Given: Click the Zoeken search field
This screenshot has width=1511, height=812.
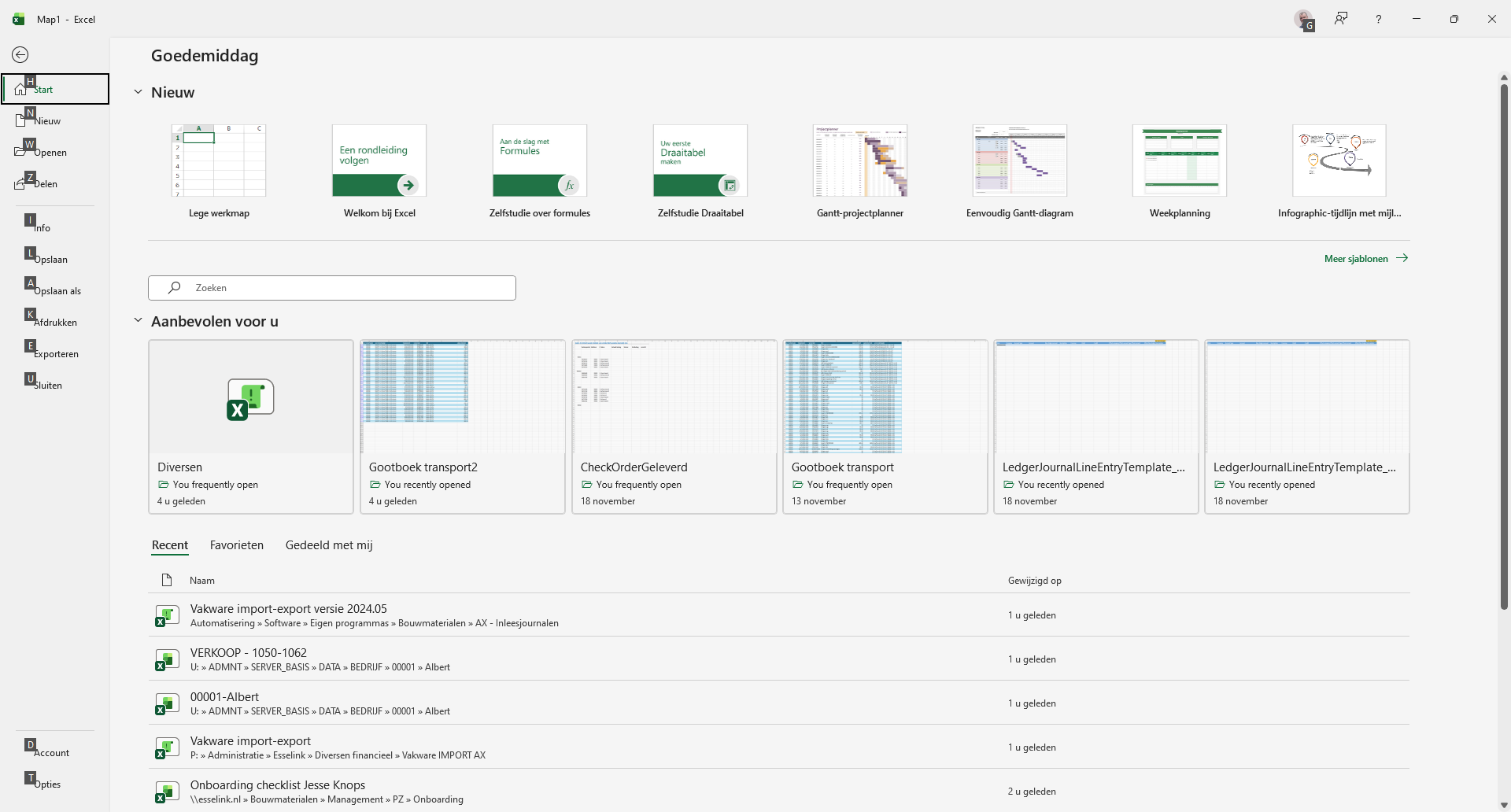Looking at the screenshot, I should pyautogui.click(x=332, y=288).
